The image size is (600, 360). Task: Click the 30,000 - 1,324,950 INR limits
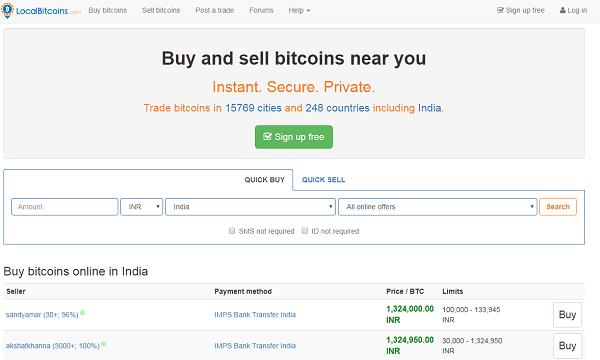(x=472, y=345)
